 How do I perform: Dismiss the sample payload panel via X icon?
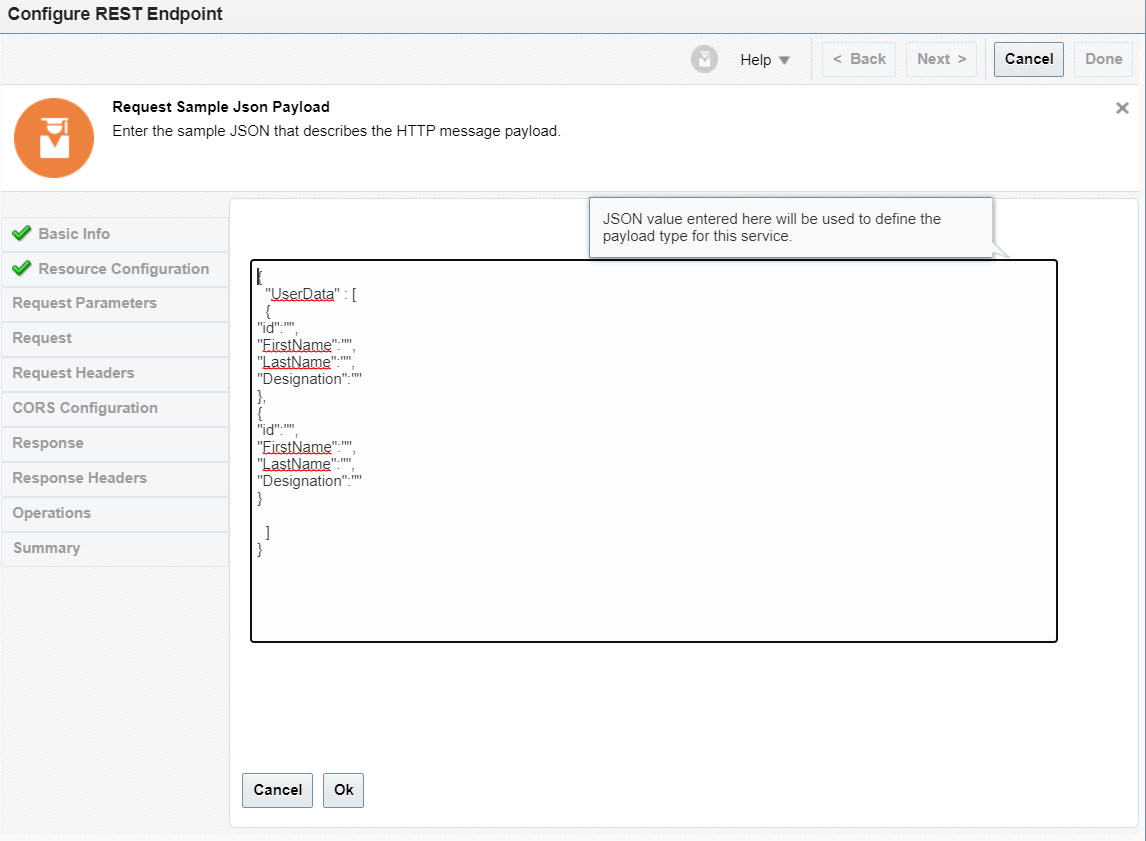click(x=1122, y=107)
